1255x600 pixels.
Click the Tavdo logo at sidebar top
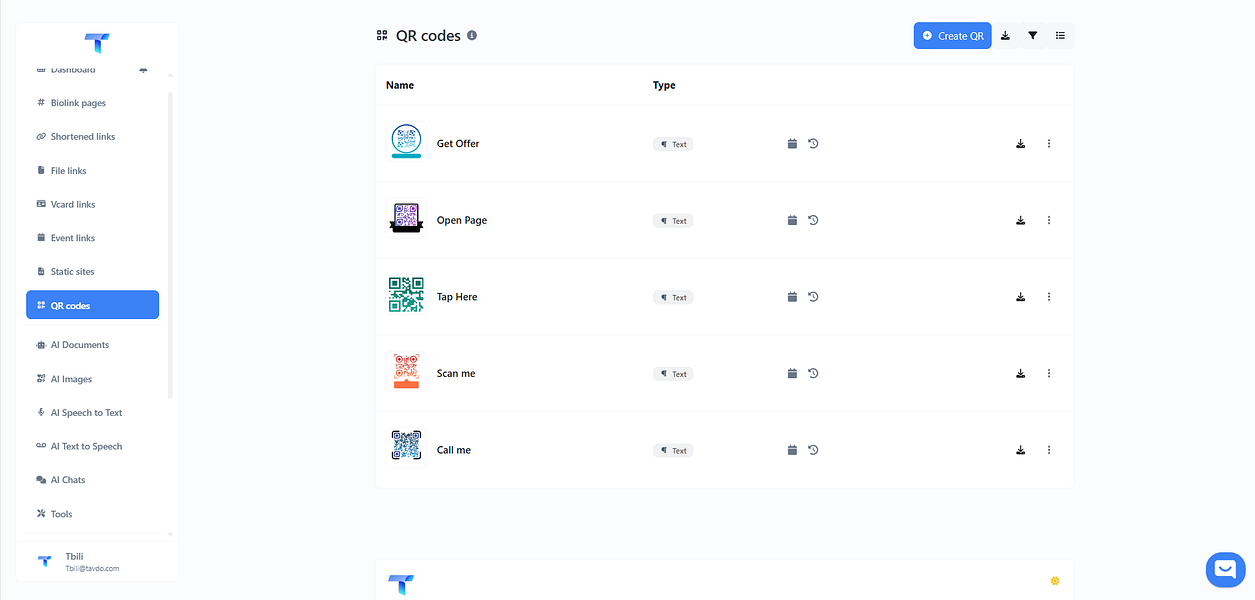(97, 43)
